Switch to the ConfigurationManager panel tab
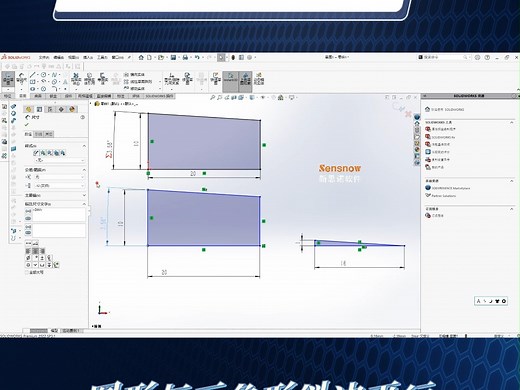The image size is (520, 390). (x=50, y=109)
